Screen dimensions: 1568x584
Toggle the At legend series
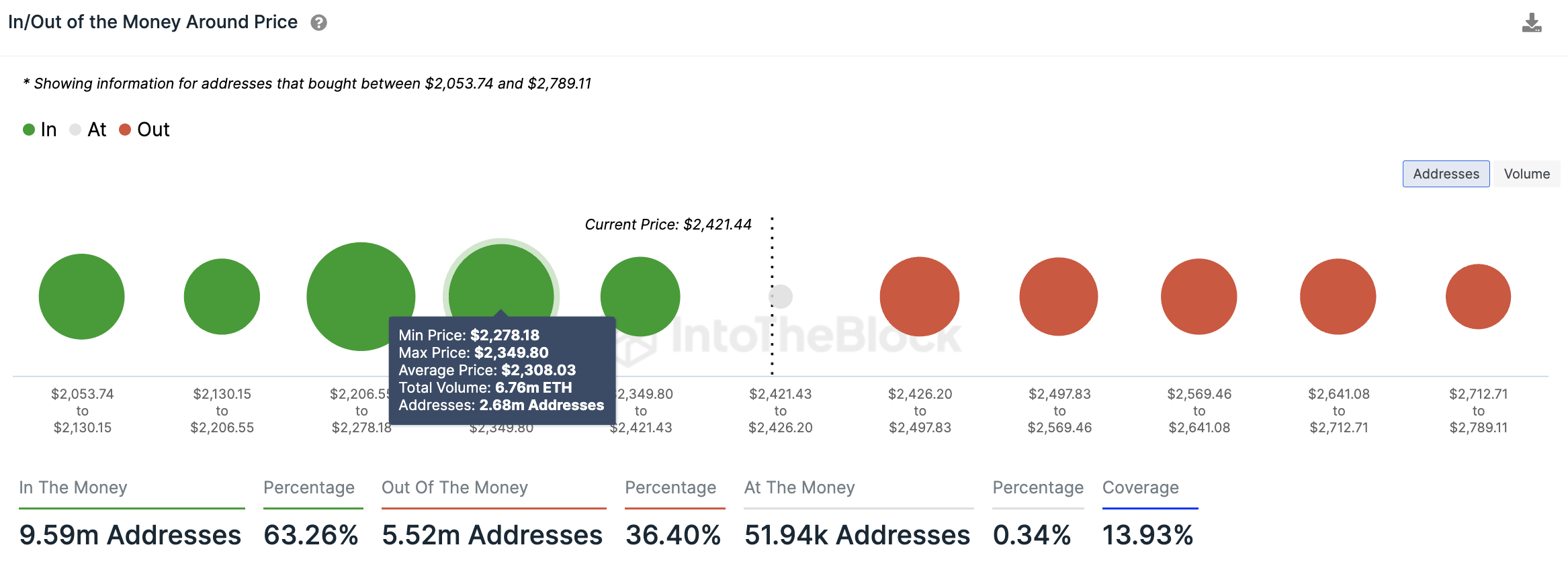(x=89, y=130)
